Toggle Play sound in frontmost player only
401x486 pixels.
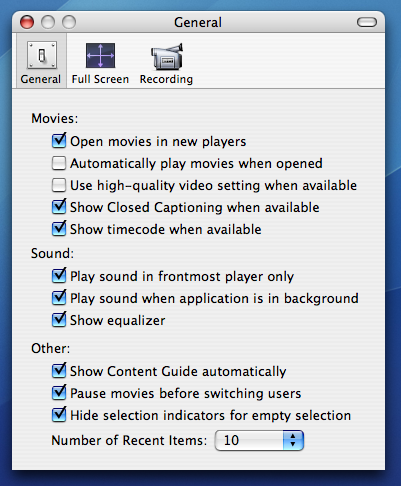click(59, 276)
